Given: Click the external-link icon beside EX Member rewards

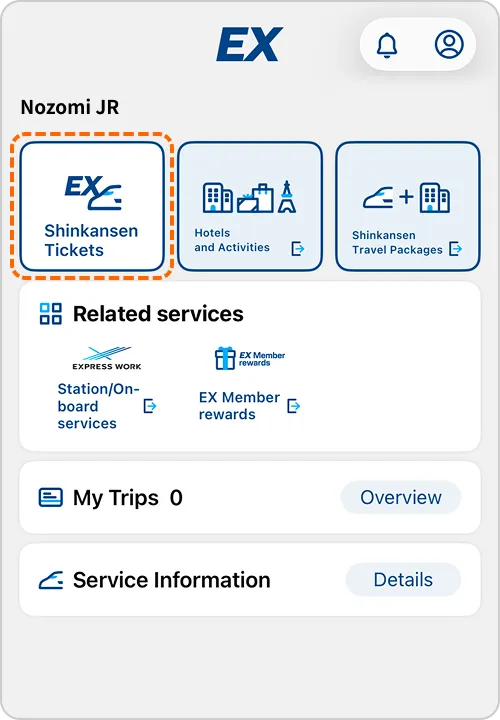Looking at the screenshot, I should 293,406.
